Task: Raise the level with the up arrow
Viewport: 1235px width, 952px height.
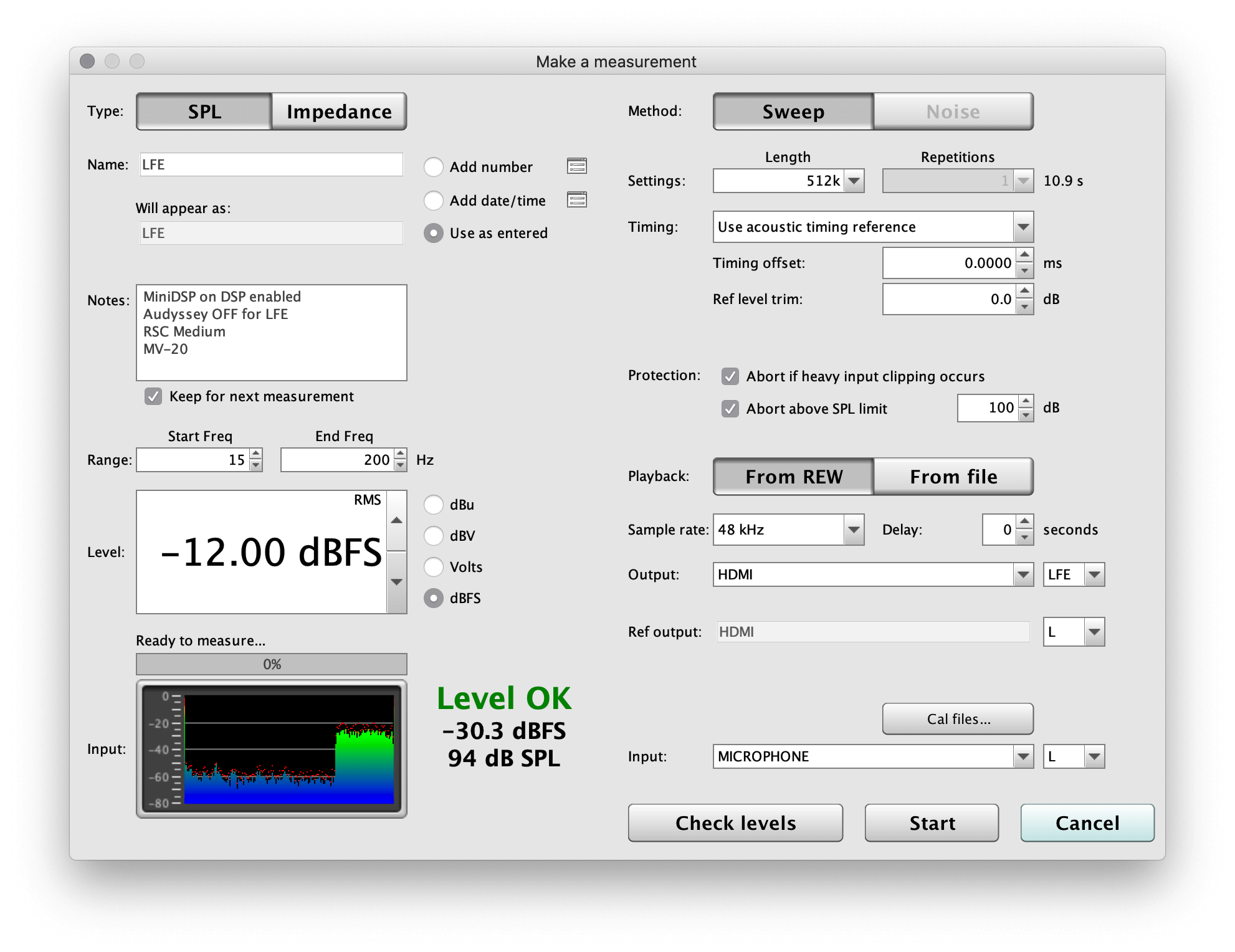Action: (x=396, y=520)
